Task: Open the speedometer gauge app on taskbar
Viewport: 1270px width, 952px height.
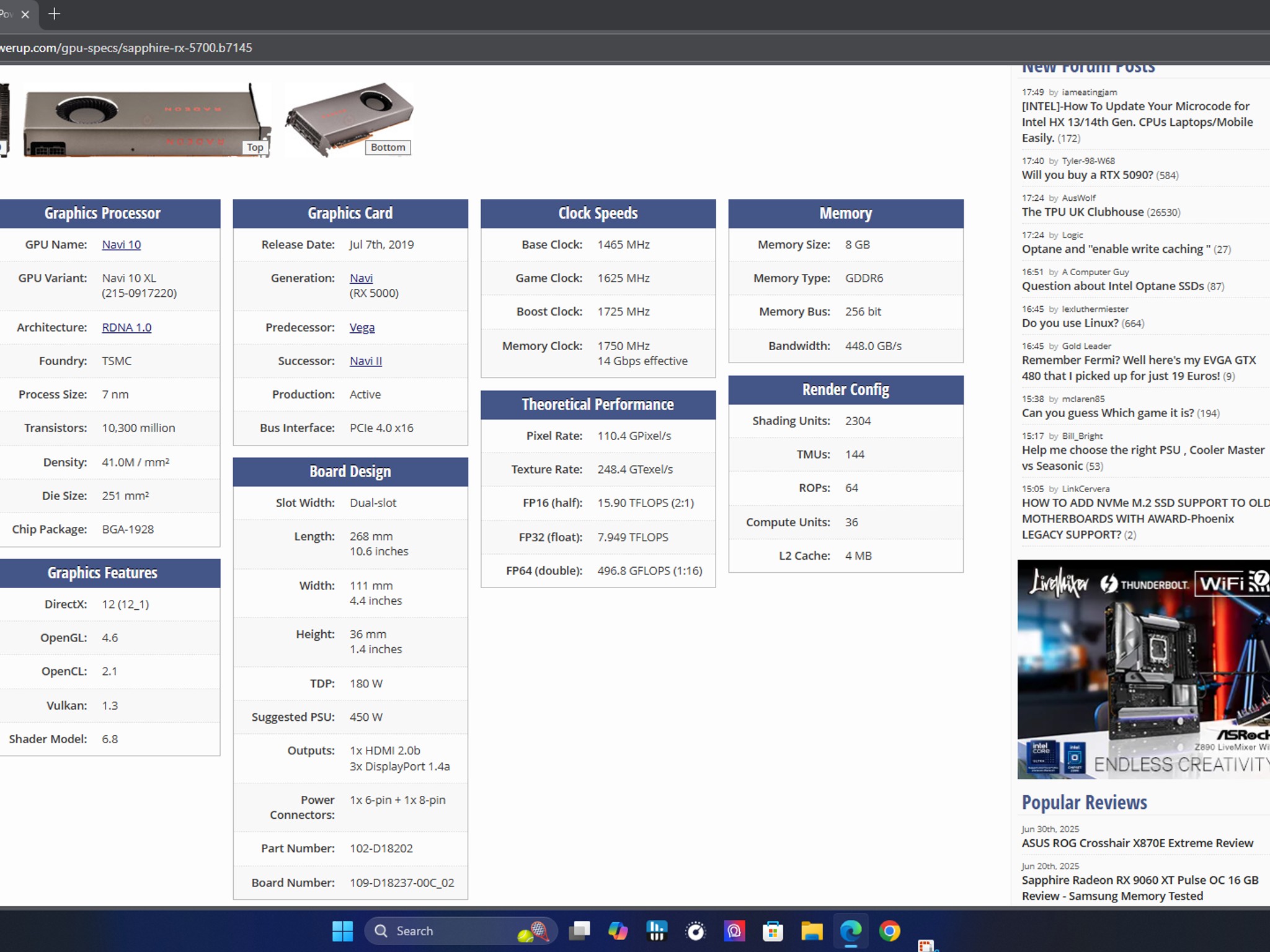Action: 696,930
